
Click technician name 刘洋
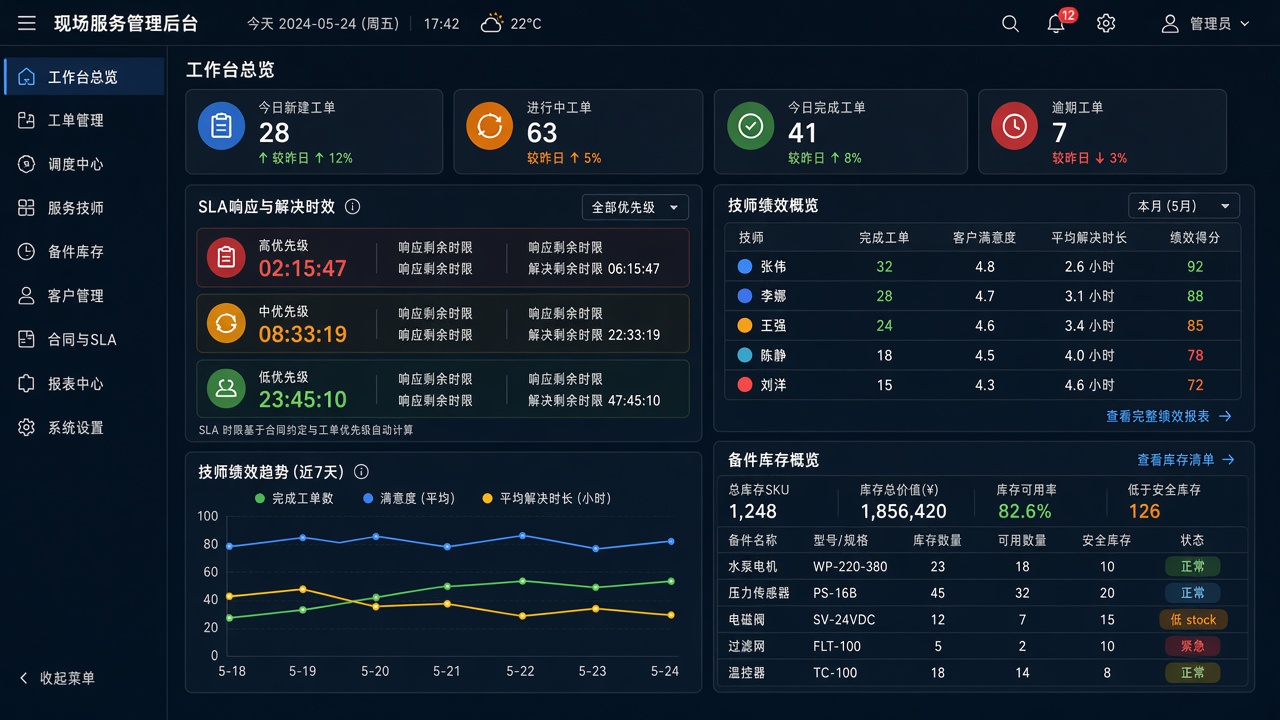click(x=773, y=385)
